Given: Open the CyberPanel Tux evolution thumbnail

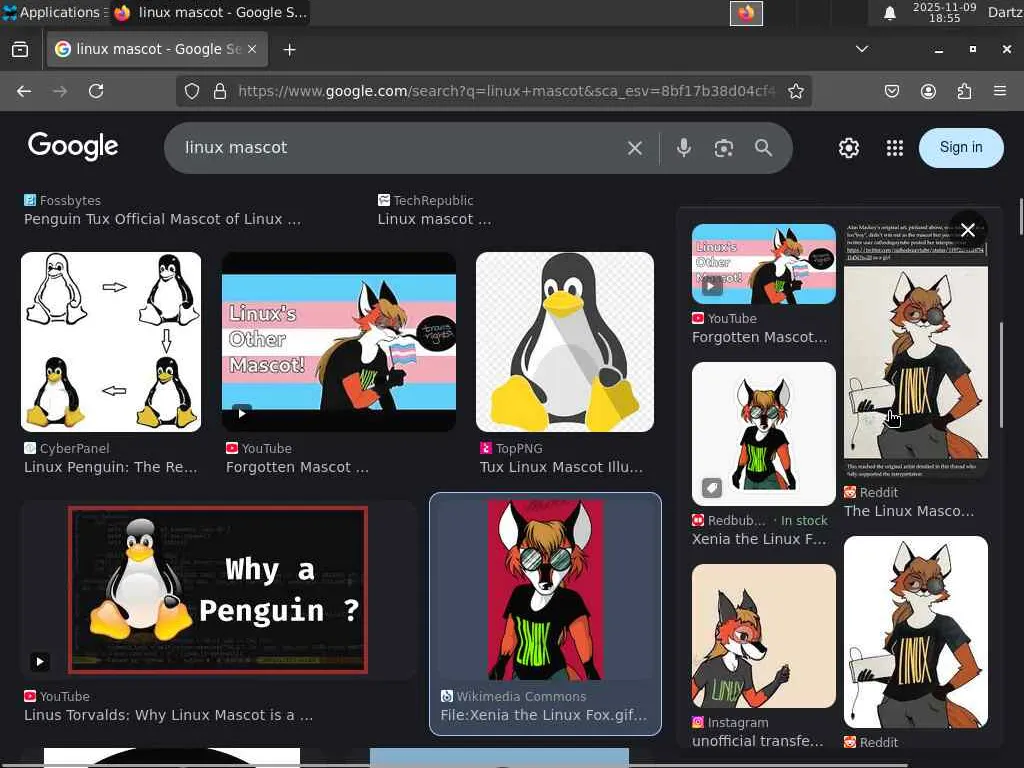Looking at the screenshot, I should pyautogui.click(x=111, y=342).
